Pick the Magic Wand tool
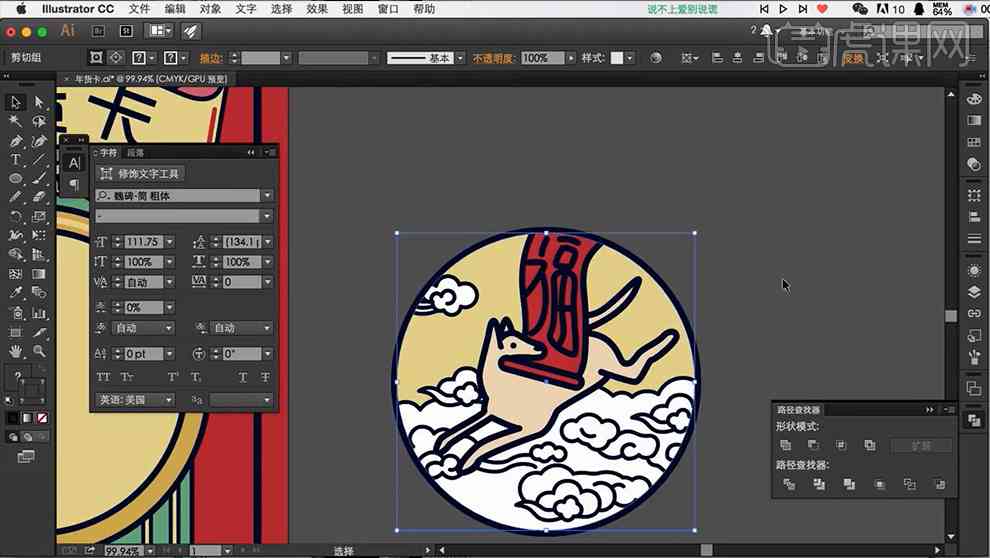Viewport: 990px width, 558px height. pyautogui.click(x=15, y=121)
